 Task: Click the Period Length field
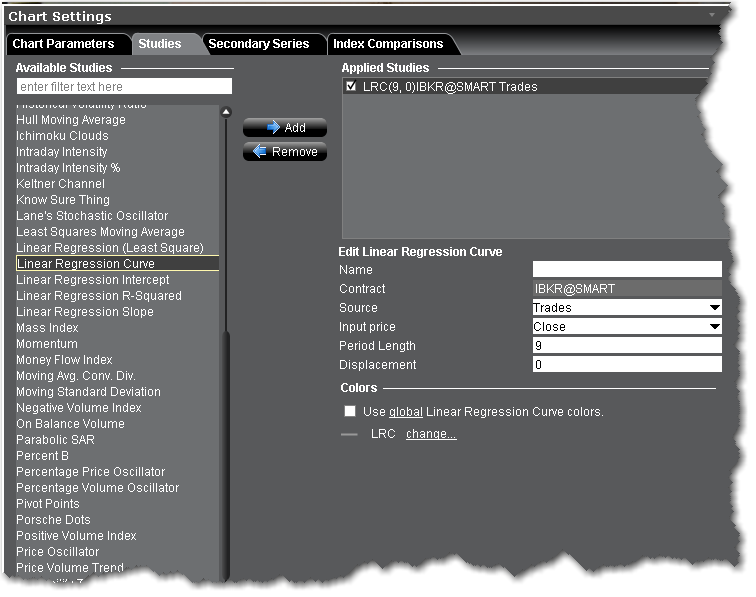click(x=626, y=346)
